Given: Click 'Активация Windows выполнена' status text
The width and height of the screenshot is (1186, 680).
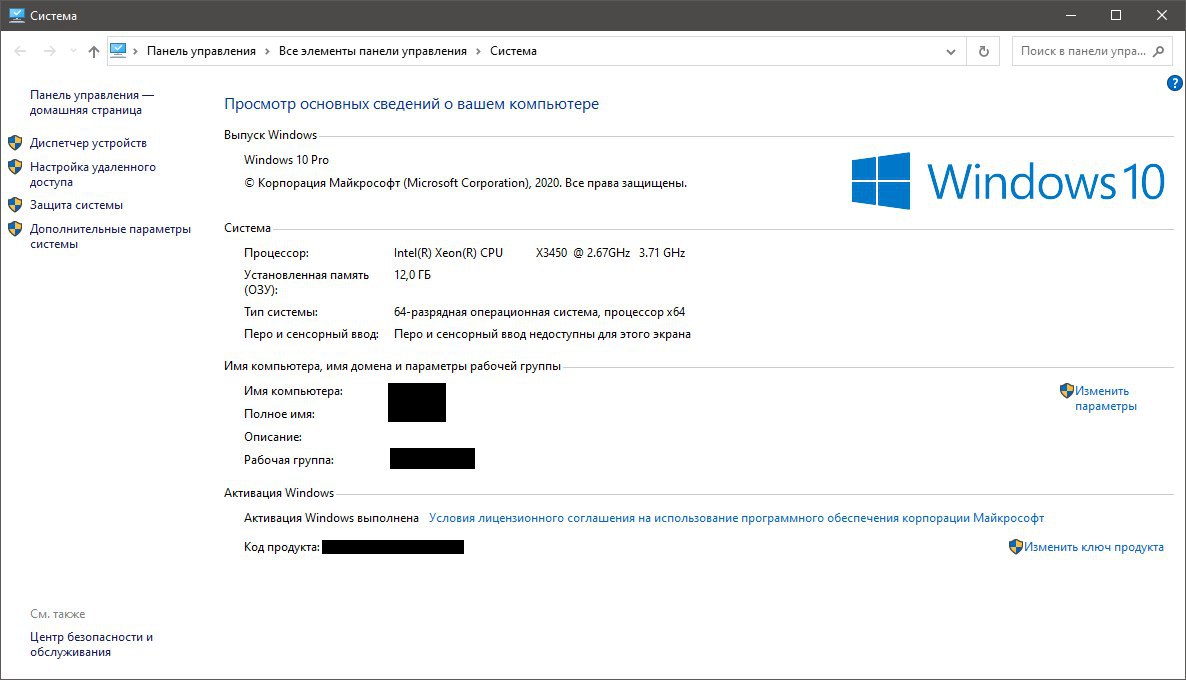Looking at the screenshot, I should pos(331,518).
